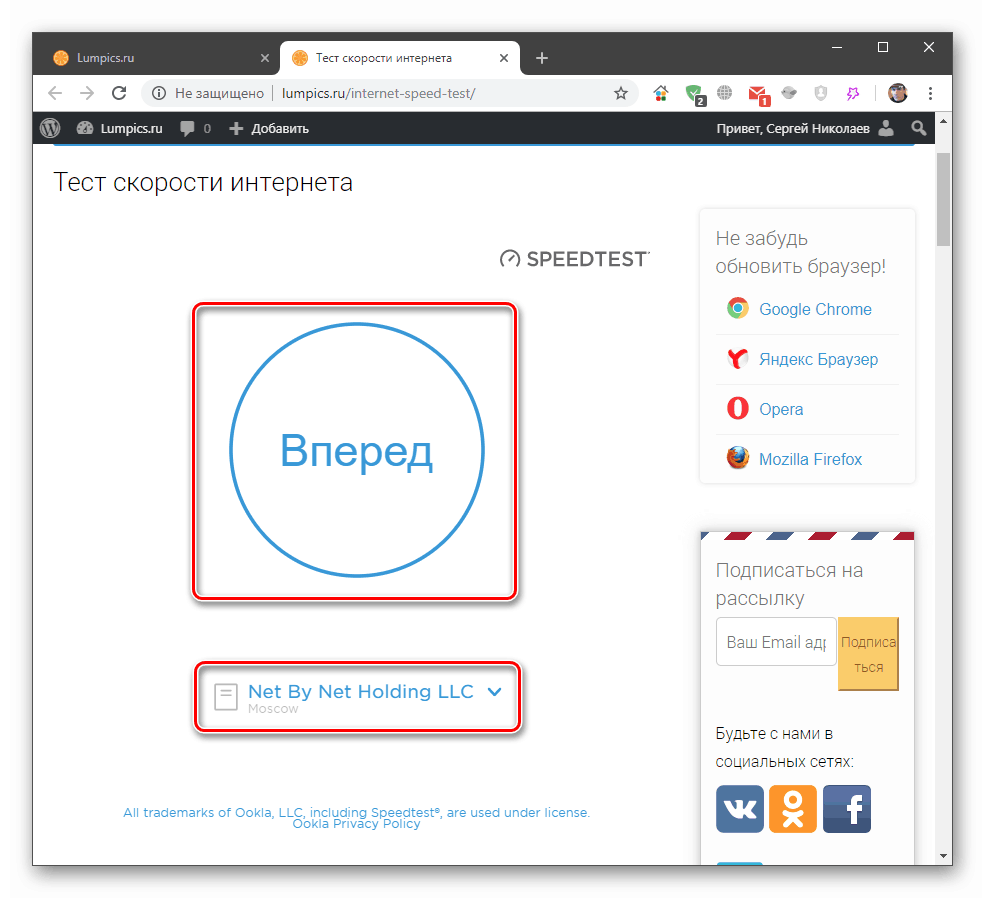The image size is (985, 898).
Task: Click the gray shield extension icon
Action: point(820,94)
